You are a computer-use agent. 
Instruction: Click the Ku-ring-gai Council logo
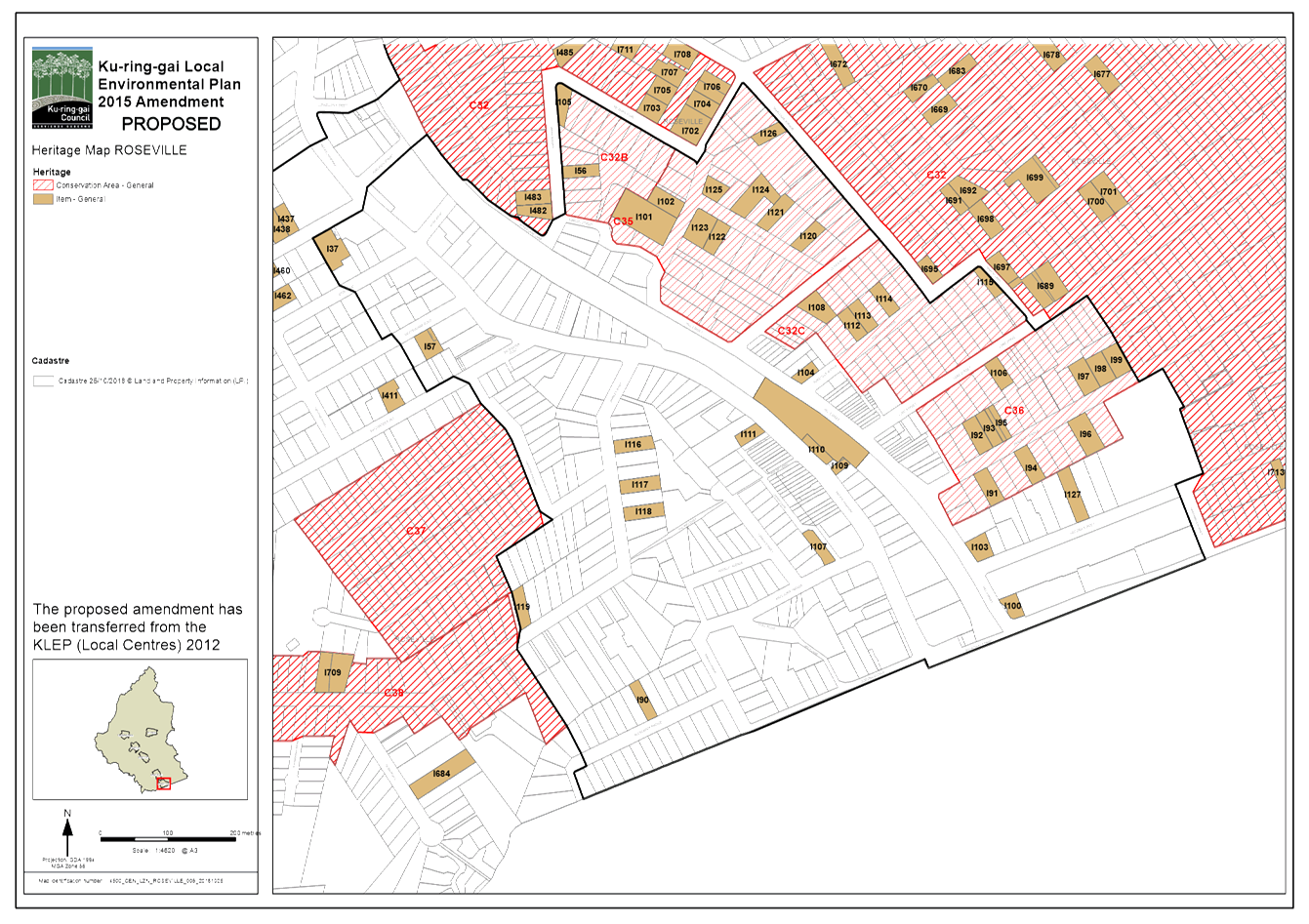pyautogui.click(x=62, y=88)
